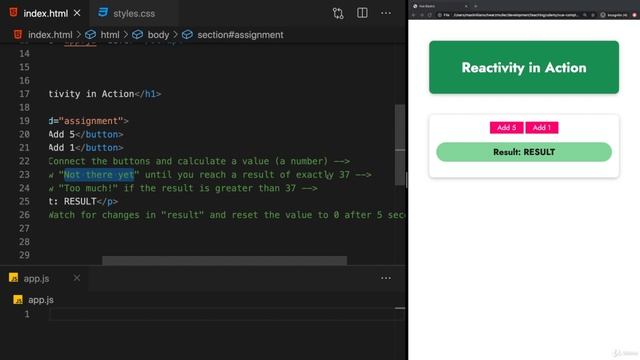Open the body breadcrumb dropdown
Viewport: 640px width, 360px height.
click(158, 35)
